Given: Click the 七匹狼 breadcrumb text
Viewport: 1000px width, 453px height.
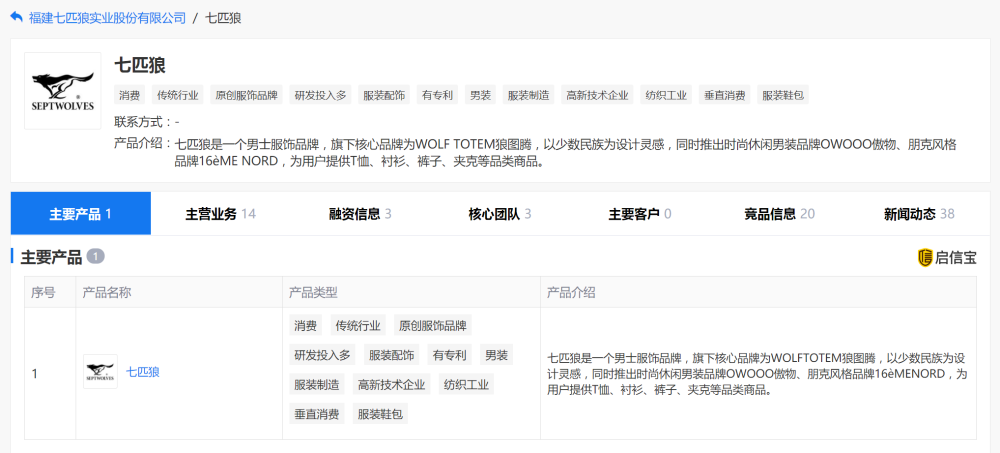Looking at the screenshot, I should point(223,18).
